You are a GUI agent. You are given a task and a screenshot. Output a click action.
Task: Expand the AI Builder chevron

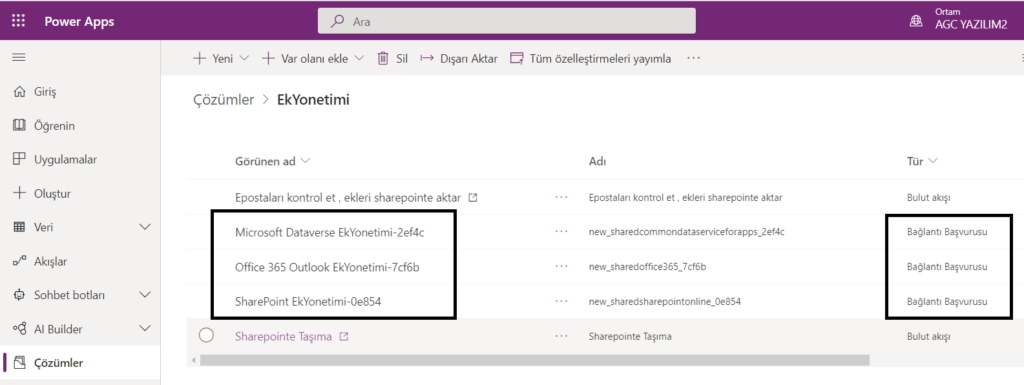[145, 329]
